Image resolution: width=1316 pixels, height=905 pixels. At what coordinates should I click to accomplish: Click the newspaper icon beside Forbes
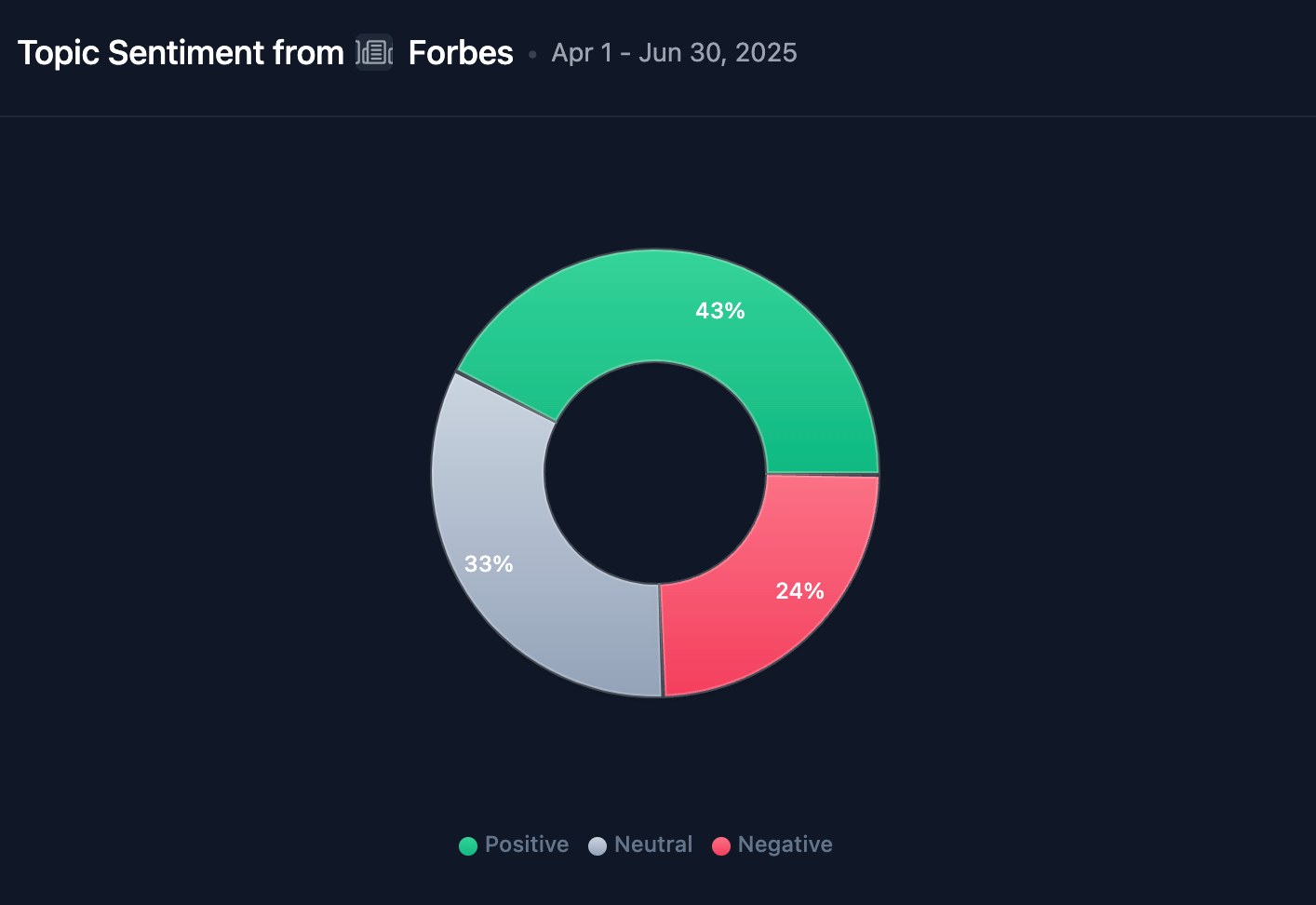click(374, 53)
